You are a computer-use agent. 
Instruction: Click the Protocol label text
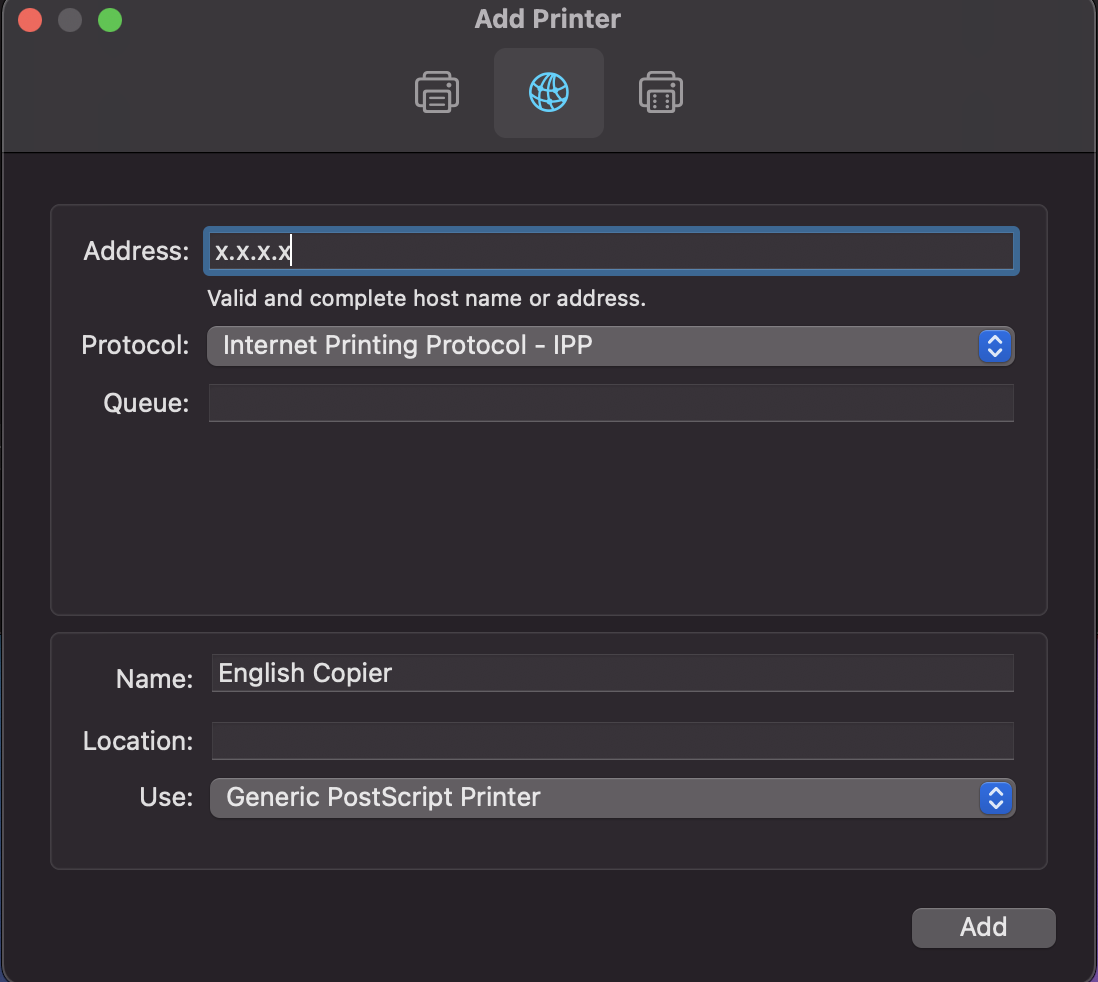click(x=135, y=346)
